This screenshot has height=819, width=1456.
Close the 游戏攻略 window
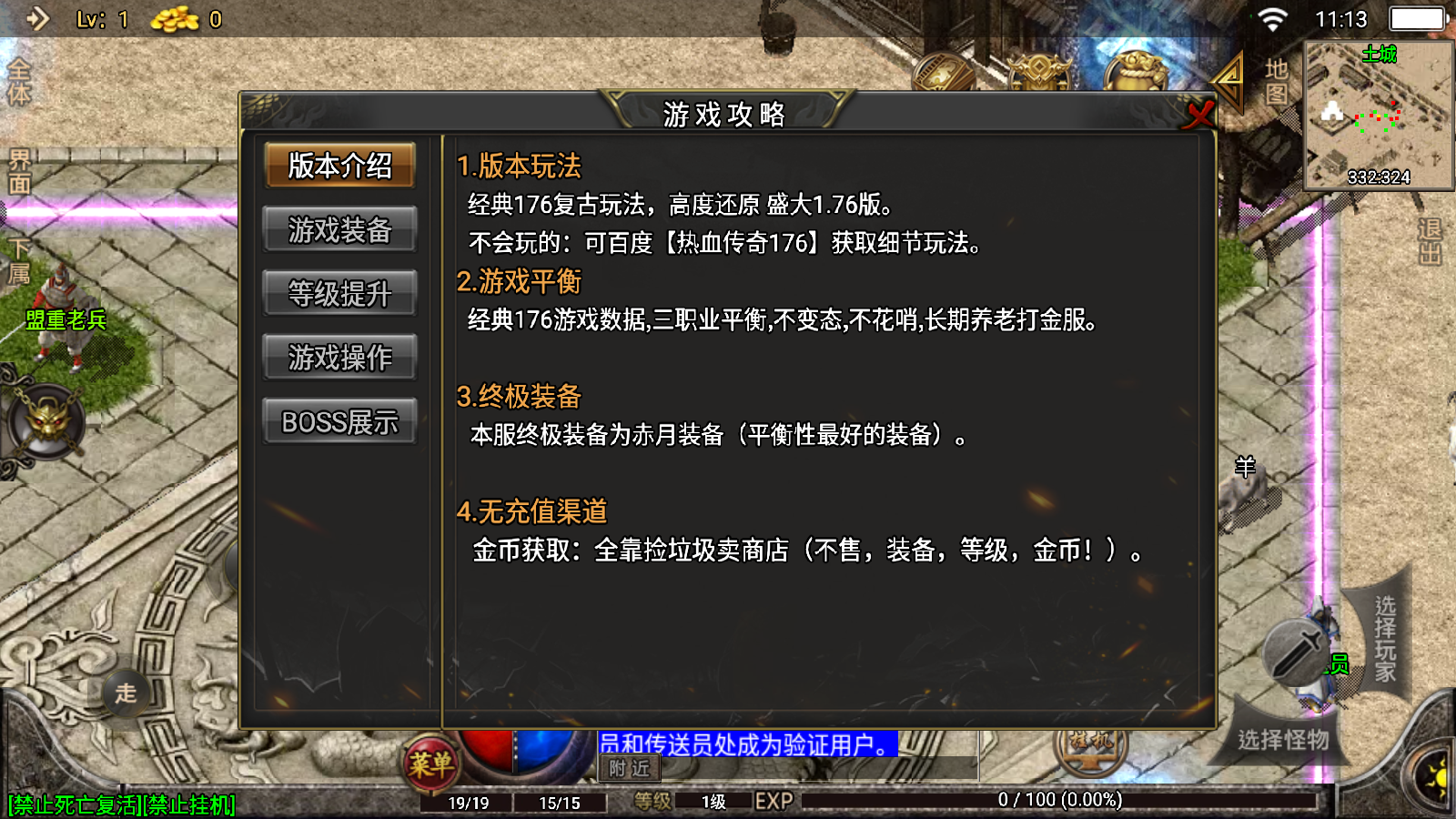pyautogui.click(x=1199, y=114)
